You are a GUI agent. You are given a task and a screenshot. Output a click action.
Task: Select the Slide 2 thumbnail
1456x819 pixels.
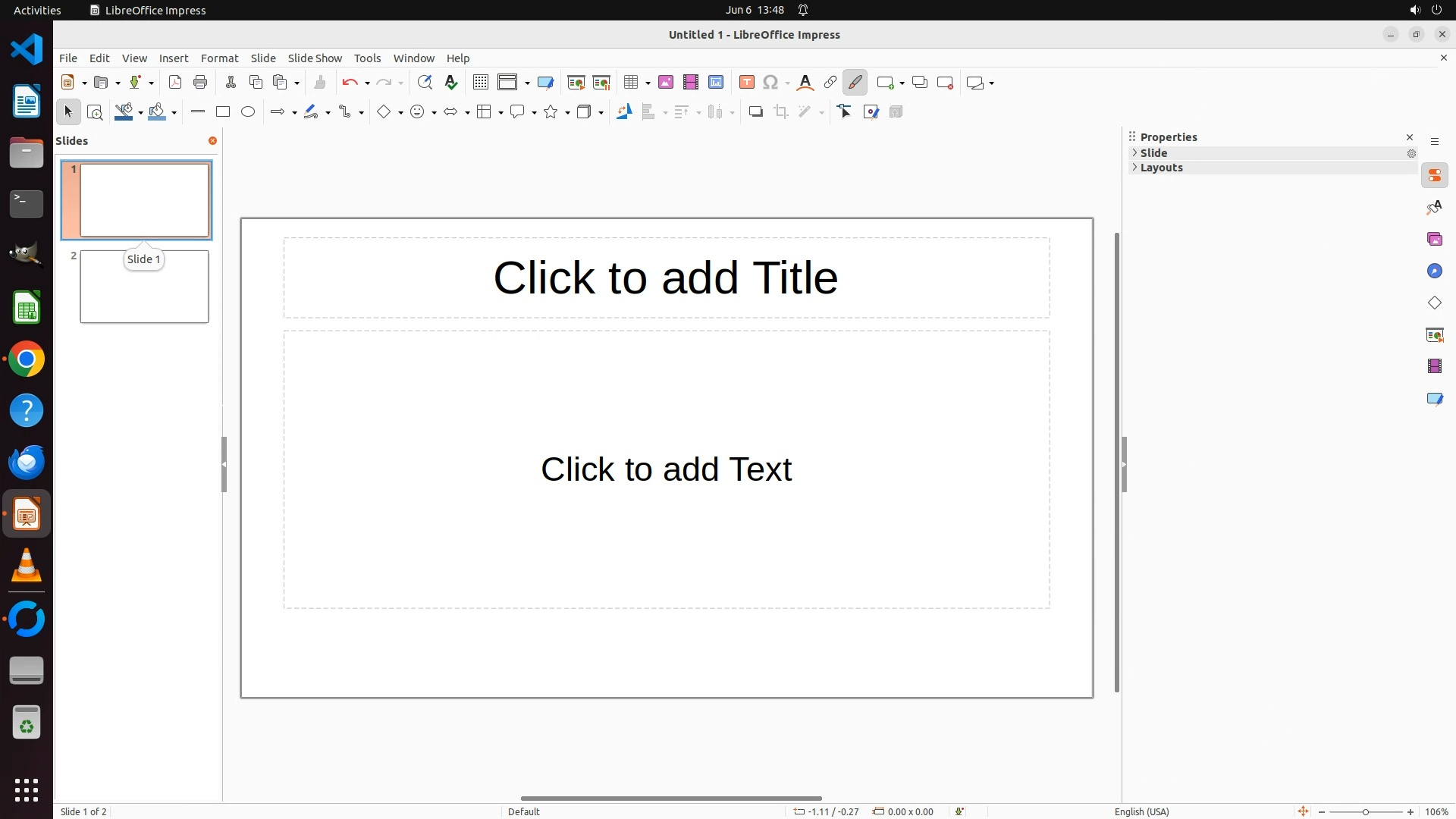click(144, 287)
